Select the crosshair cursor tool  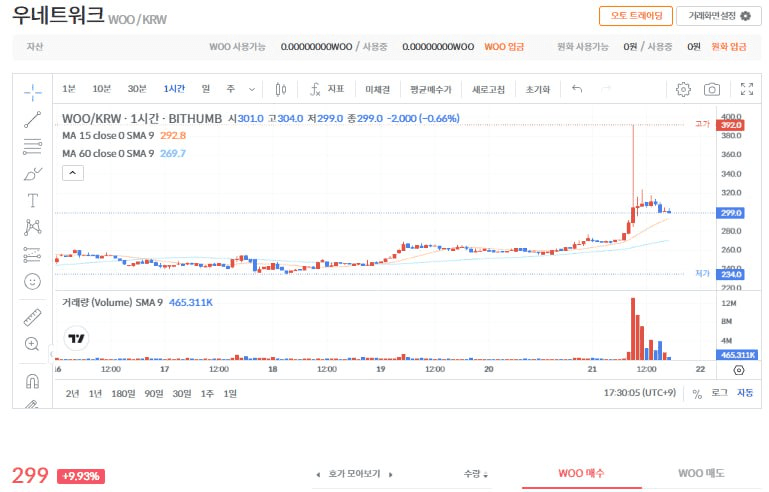point(33,92)
